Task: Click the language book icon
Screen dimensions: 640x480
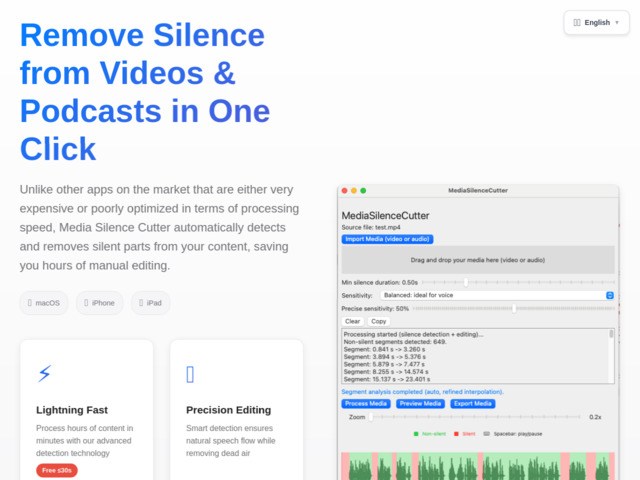Action: pyautogui.click(x=577, y=22)
